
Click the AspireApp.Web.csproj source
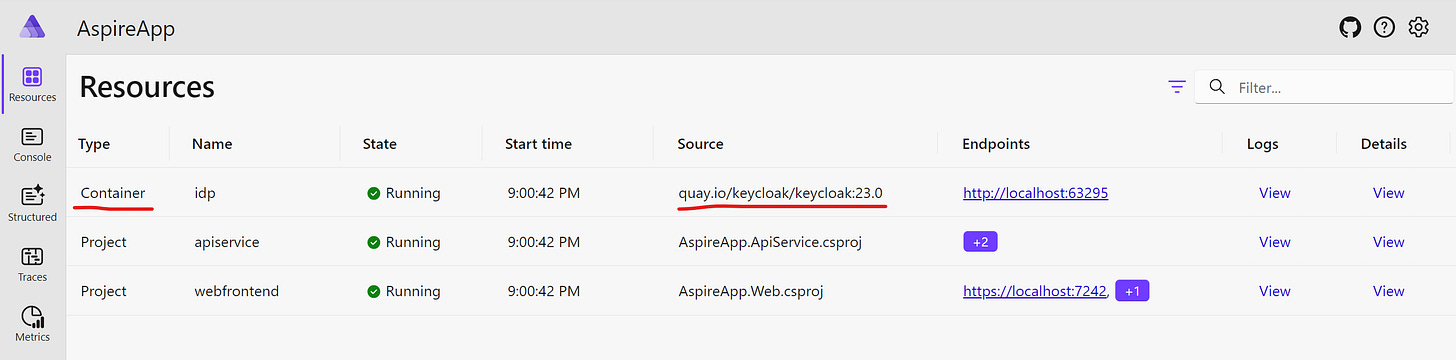[x=750, y=291]
